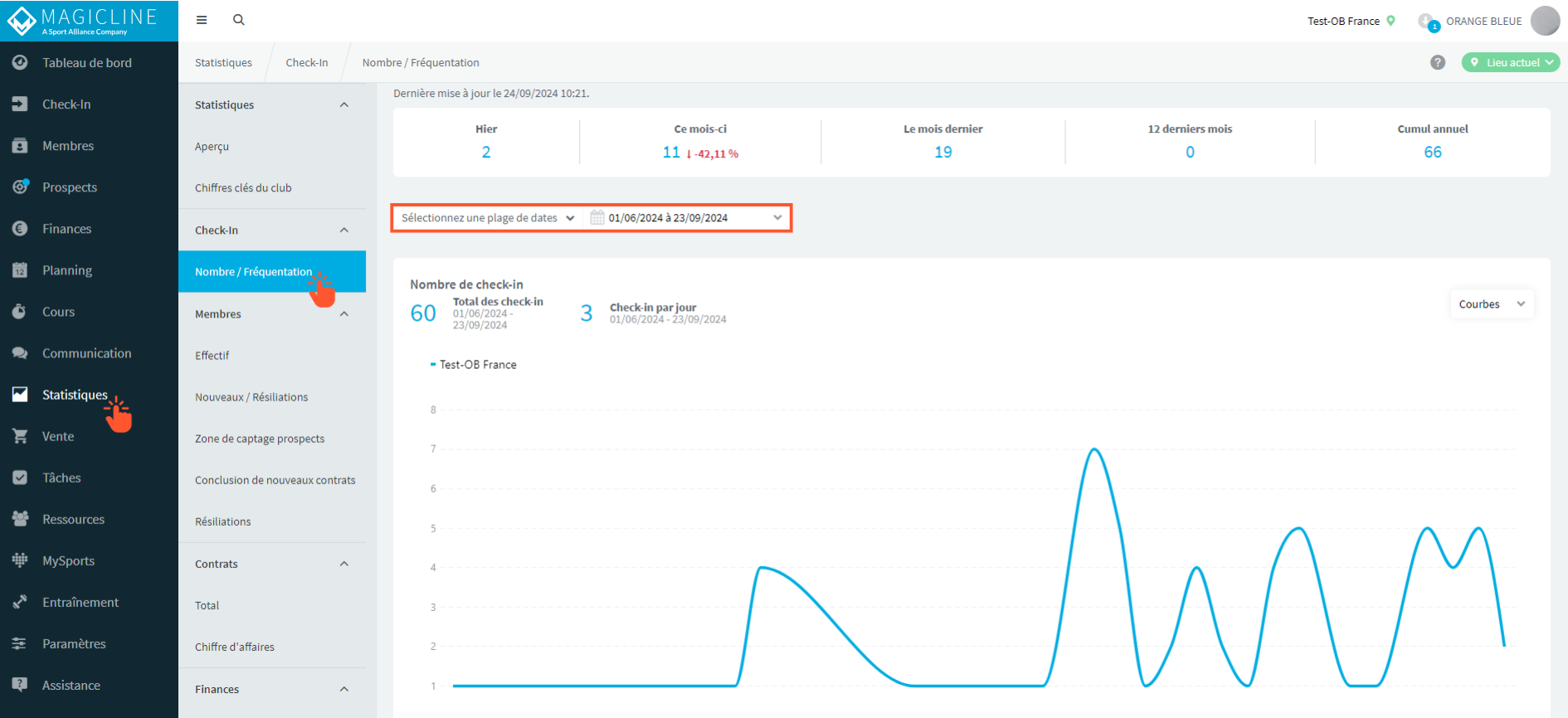Select Nombre / Fréquentation breadcrumb
The width and height of the screenshot is (1568, 718).
[421, 62]
